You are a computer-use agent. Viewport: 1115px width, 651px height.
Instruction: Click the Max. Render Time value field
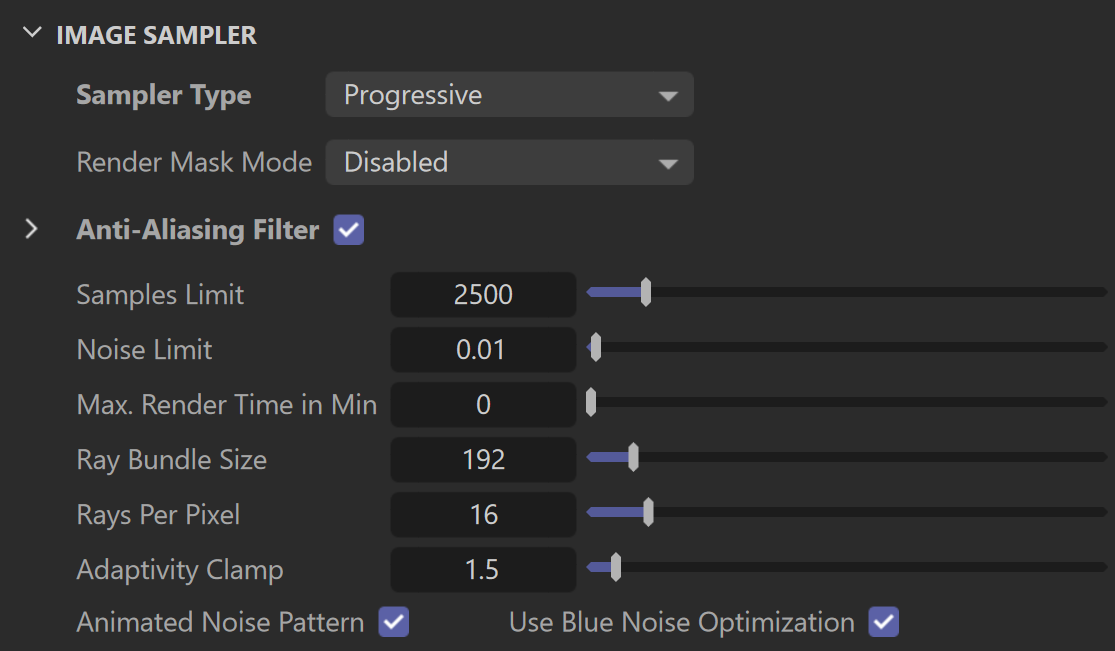point(483,404)
